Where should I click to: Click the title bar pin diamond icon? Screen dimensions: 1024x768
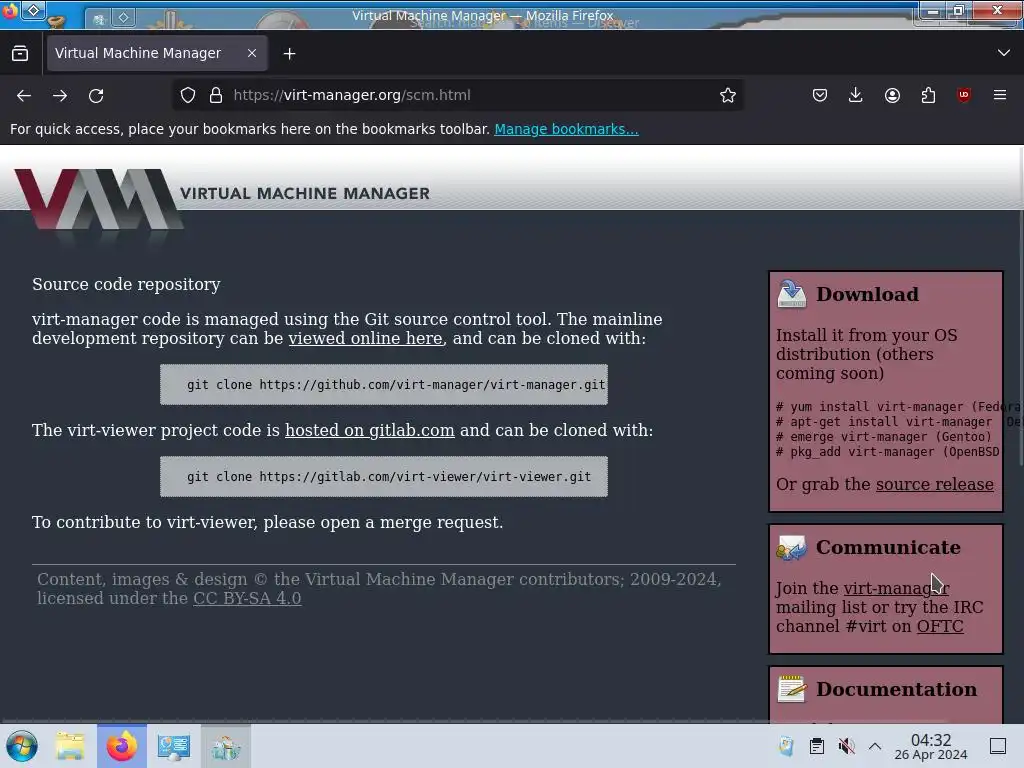click(x=33, y=11)
